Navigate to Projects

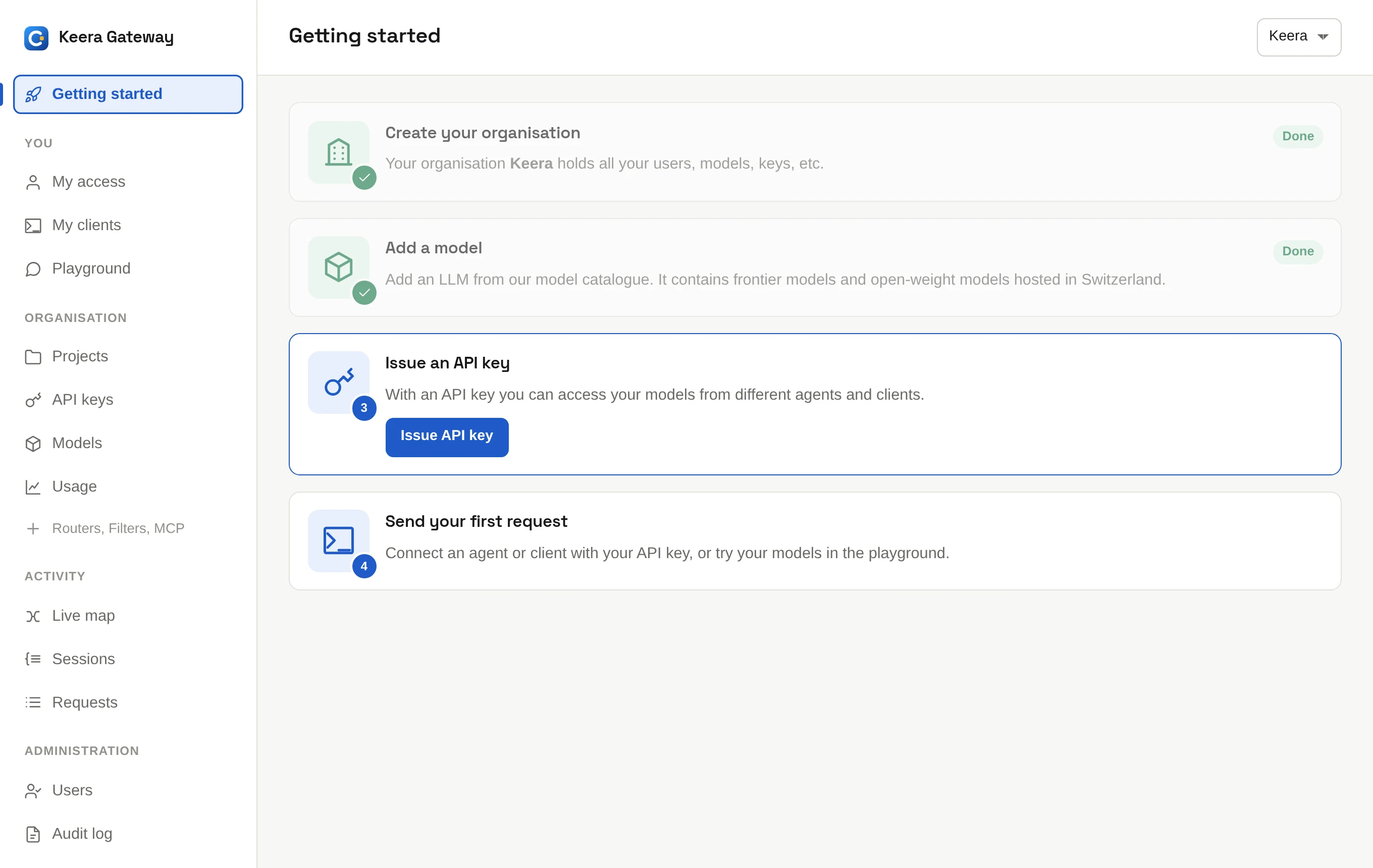128,357
